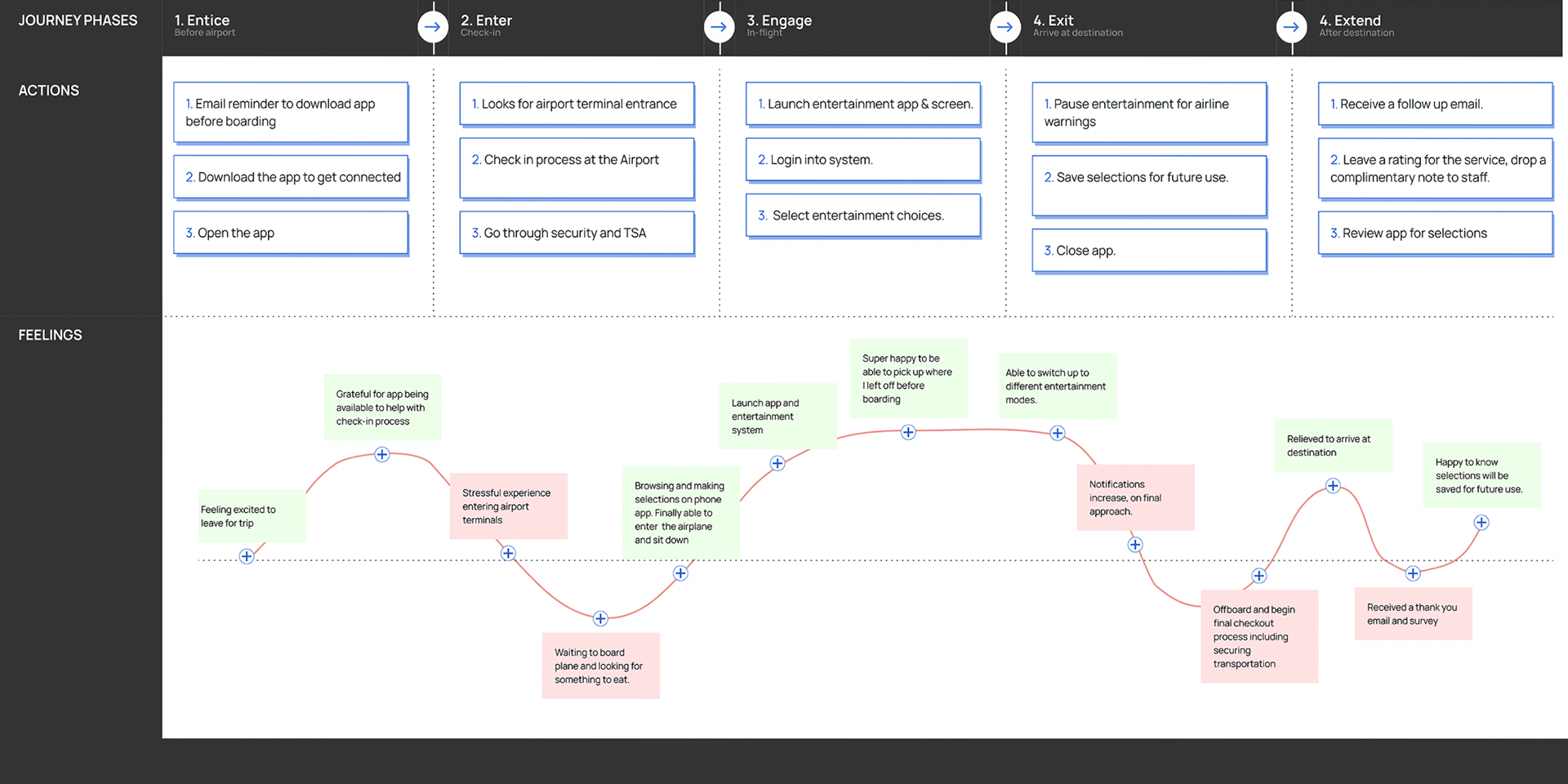
Task: Select Looks for airport terminal entrance card
Action: coord(577,105)
